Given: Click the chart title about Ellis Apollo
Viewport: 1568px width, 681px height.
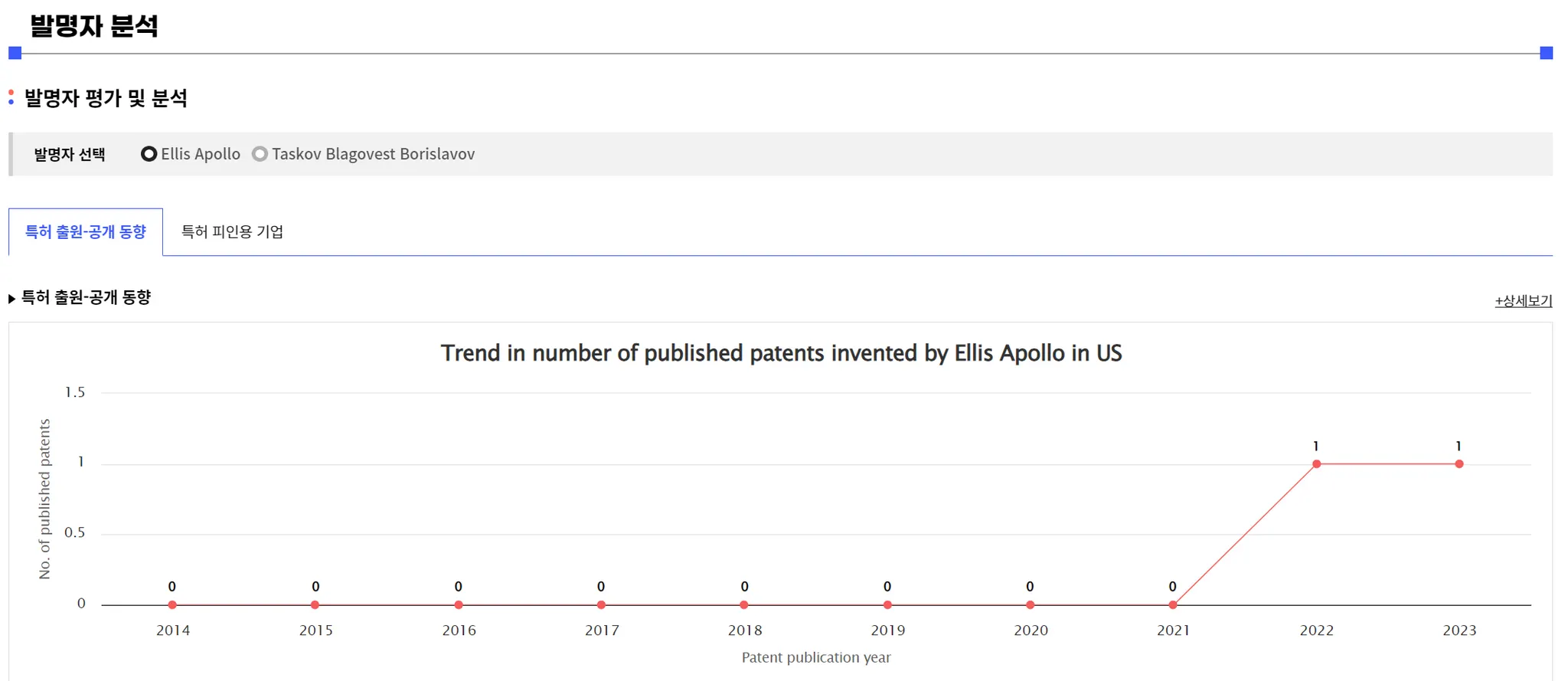Looking at the screenshot, I should (x=781, y=353).
